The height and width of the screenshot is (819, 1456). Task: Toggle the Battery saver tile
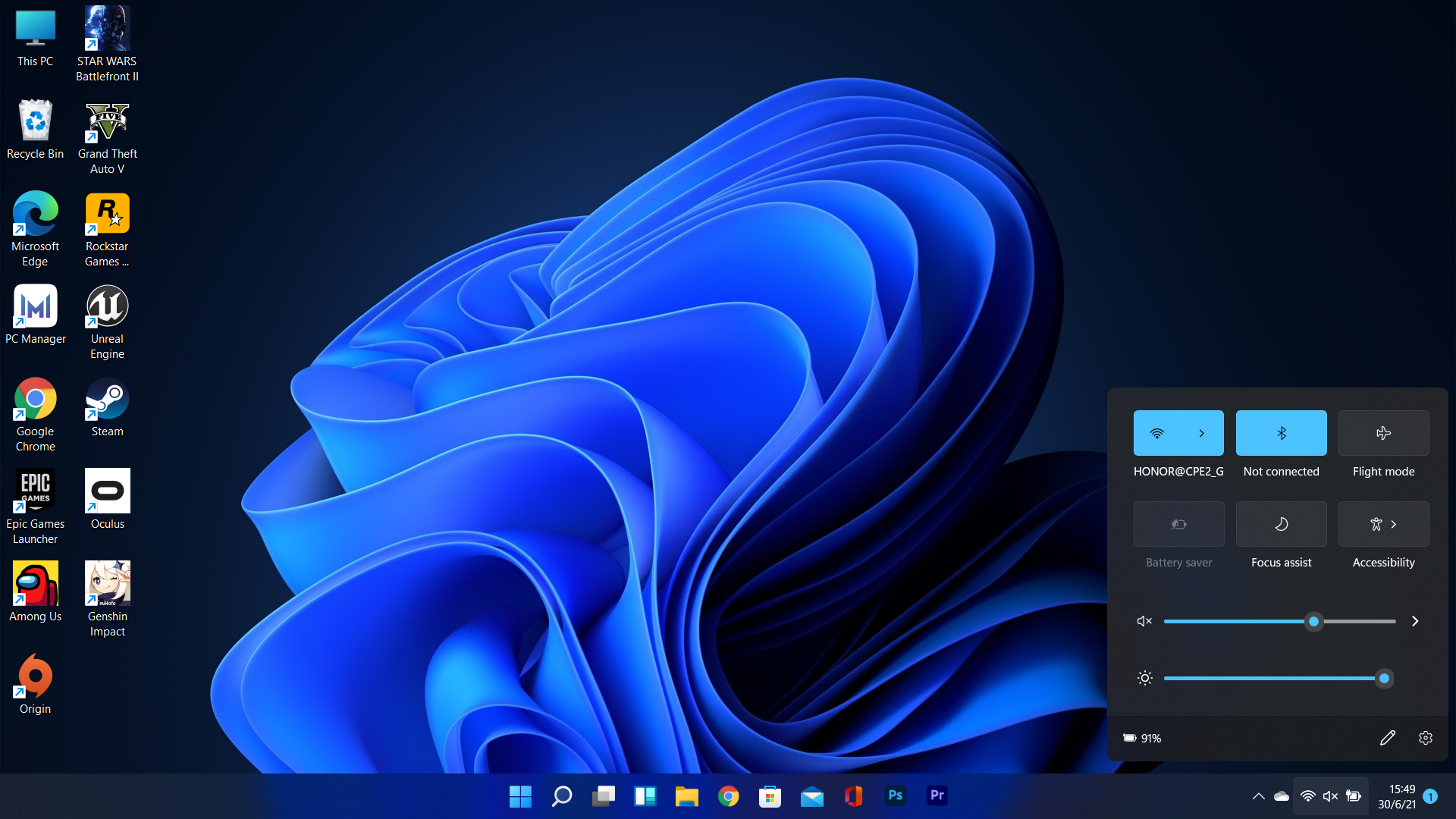(1179, 524)
